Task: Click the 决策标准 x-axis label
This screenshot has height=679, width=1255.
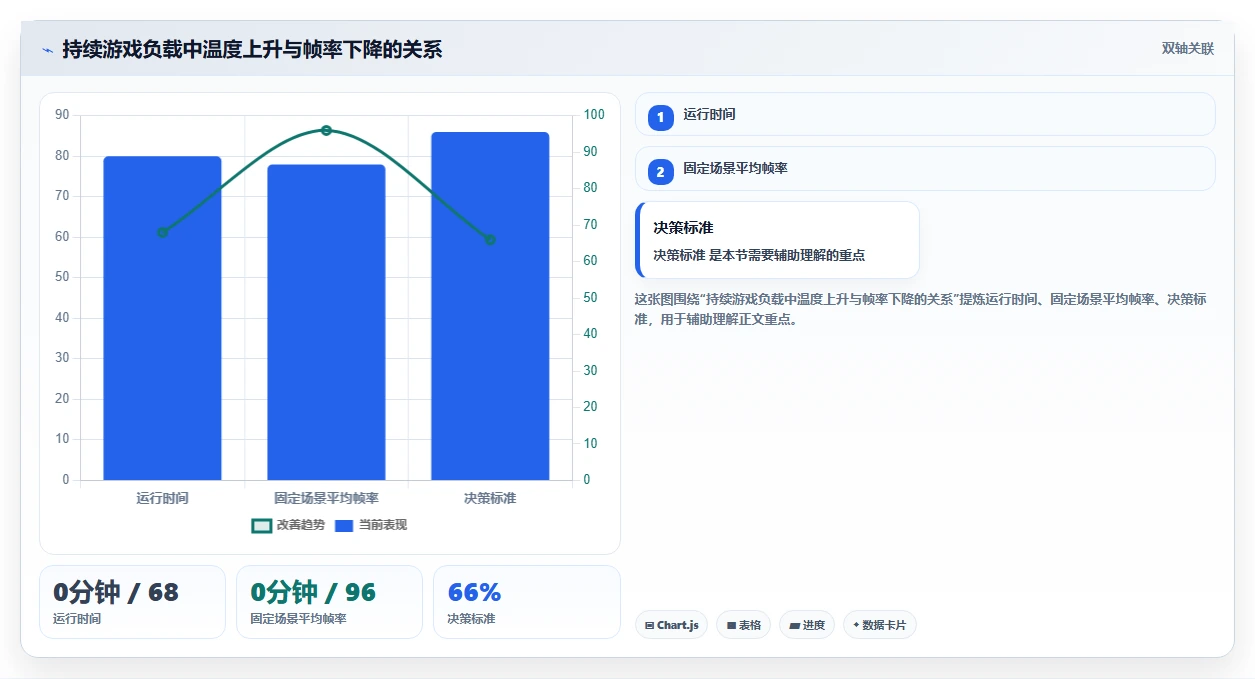Action: point(490,498)
